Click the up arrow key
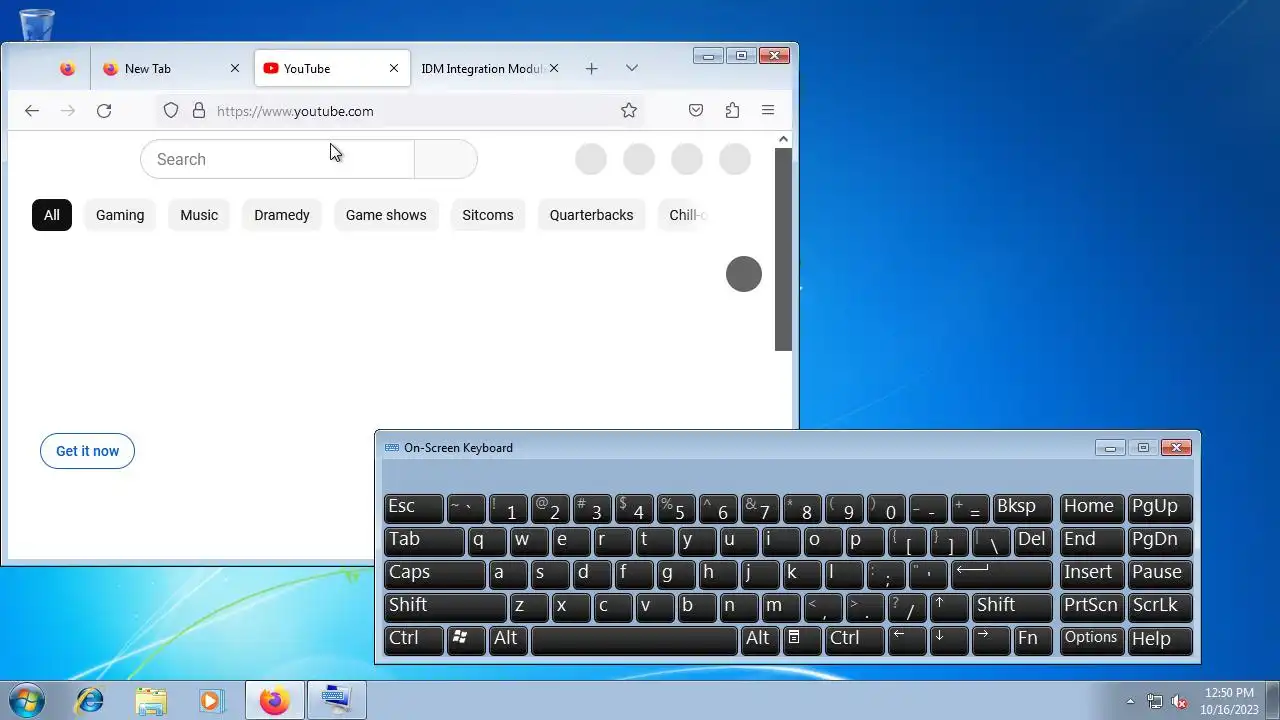 949,607
